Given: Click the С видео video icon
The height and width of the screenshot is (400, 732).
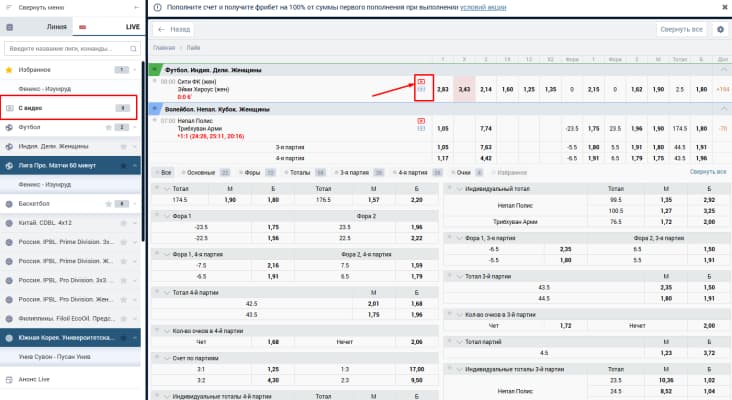Looking at the screenshot, I should click(x=9, y=108).
